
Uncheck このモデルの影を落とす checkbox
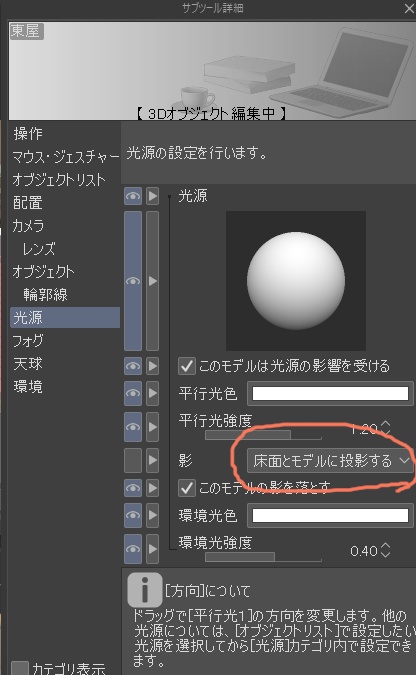(186, 488)
